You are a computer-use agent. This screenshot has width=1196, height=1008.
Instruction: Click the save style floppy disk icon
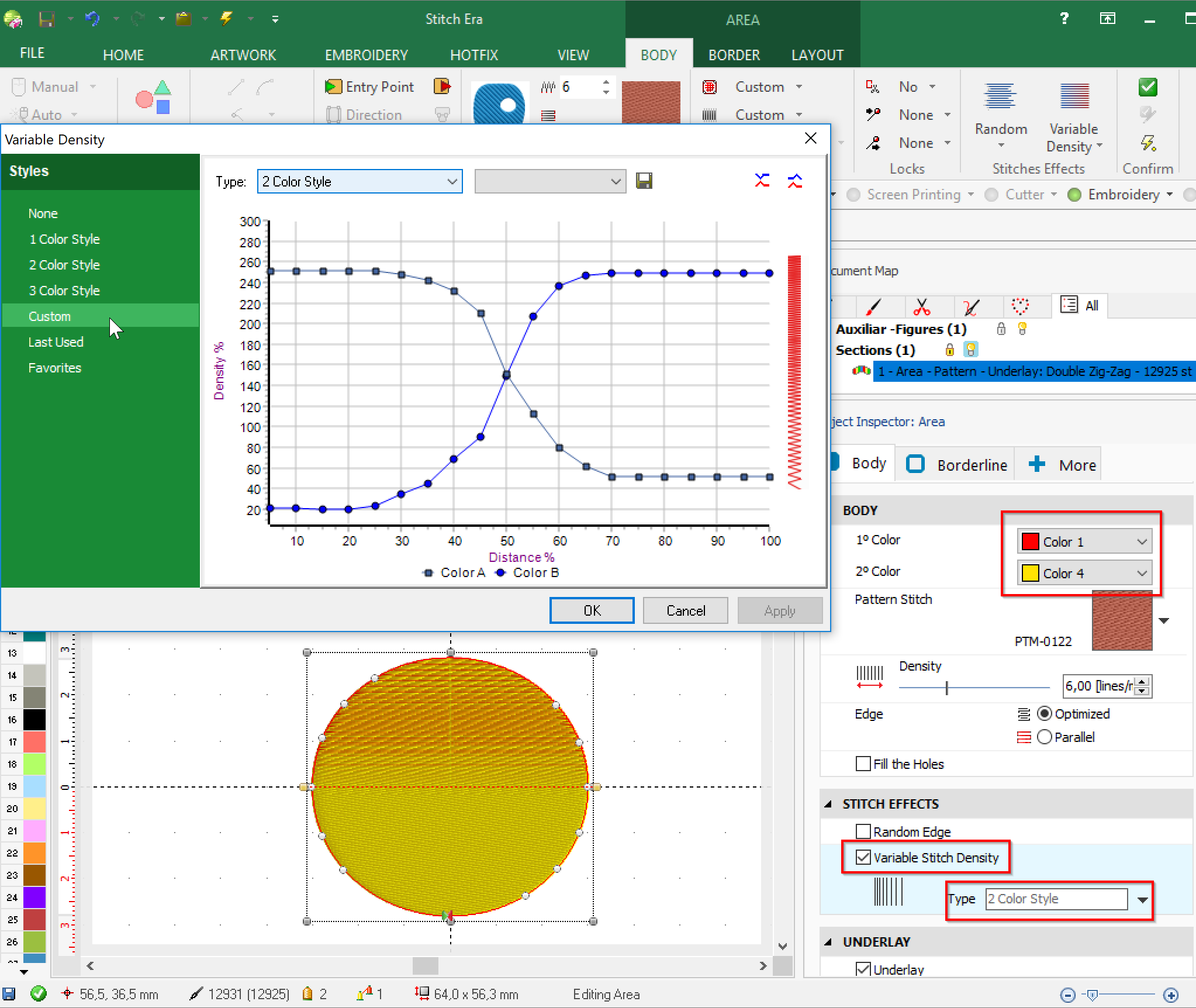(x=644, y=181)
